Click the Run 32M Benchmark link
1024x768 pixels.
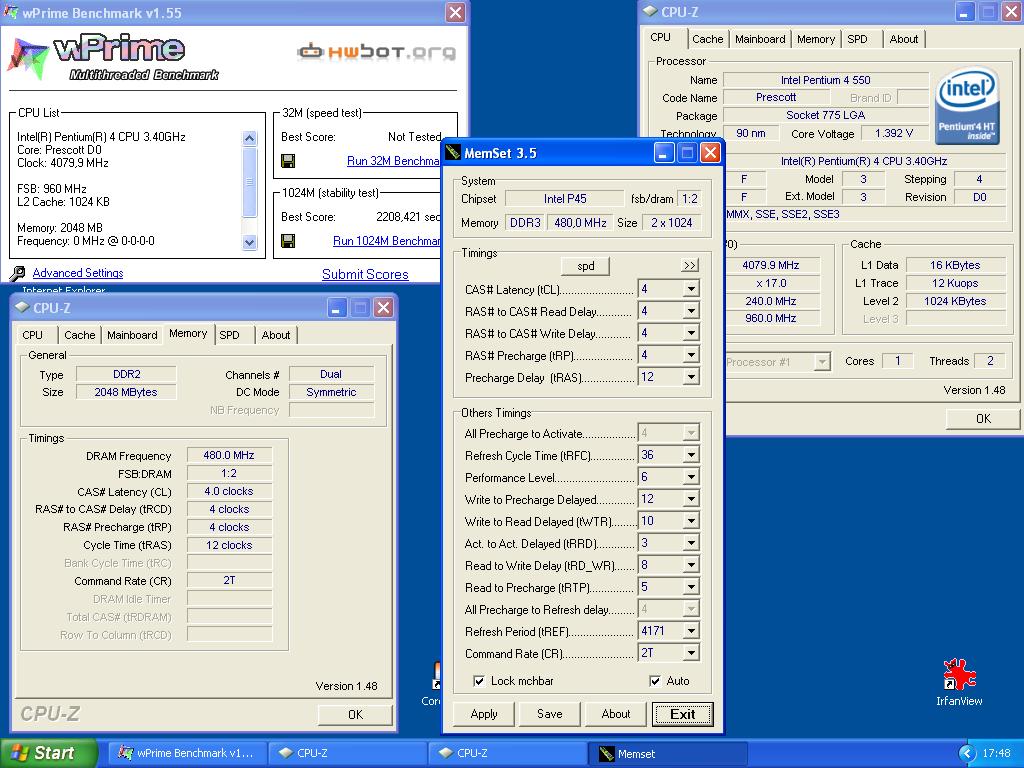click(x=393, y=161)
